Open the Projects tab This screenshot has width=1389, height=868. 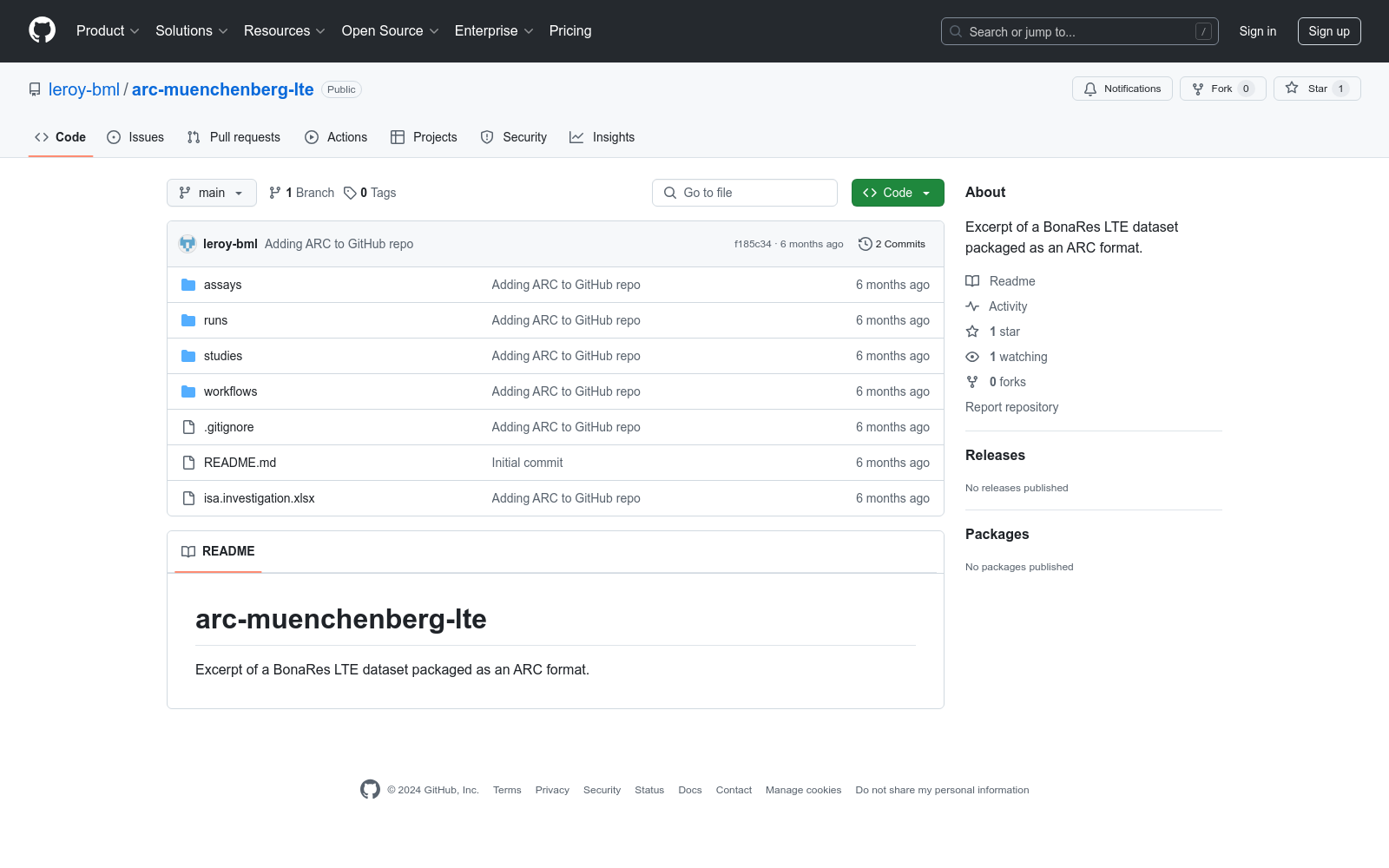[424, 137]
